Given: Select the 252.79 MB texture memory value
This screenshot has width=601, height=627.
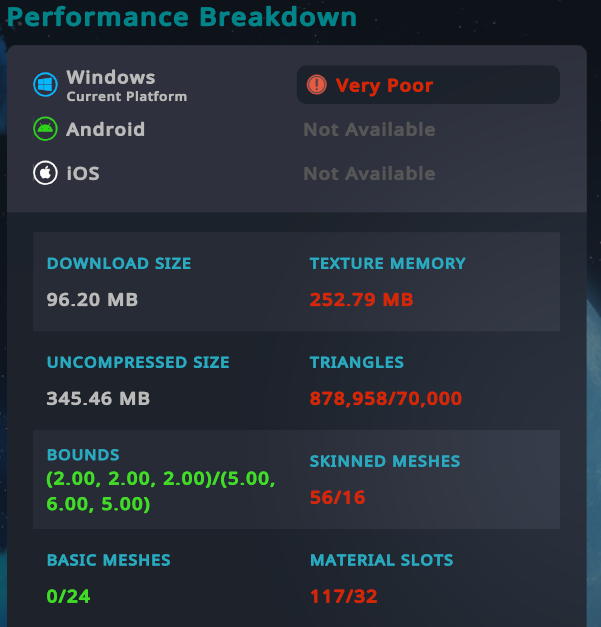Looking at the screenshot, I should (x=361, y=300).
